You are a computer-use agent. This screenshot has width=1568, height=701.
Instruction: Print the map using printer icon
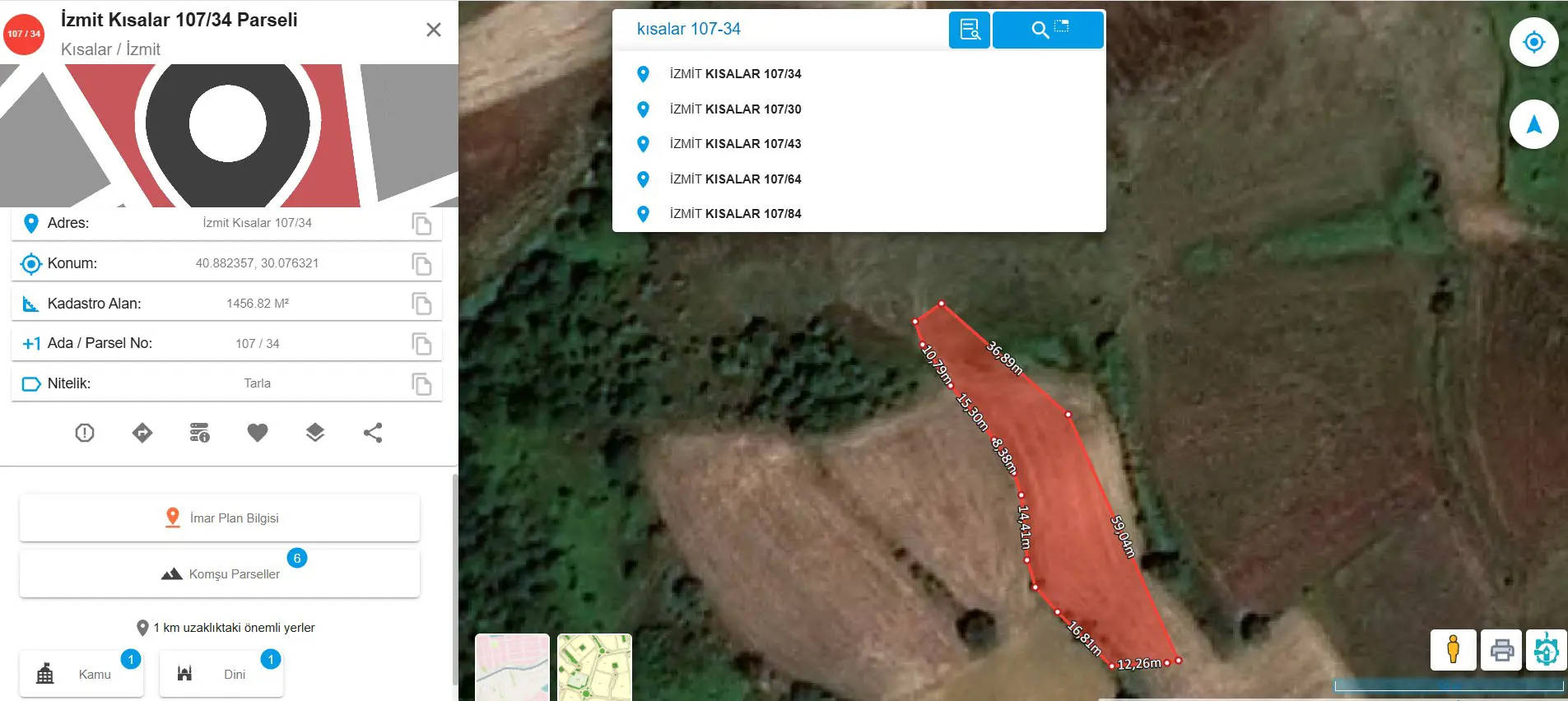(1502, 650)
